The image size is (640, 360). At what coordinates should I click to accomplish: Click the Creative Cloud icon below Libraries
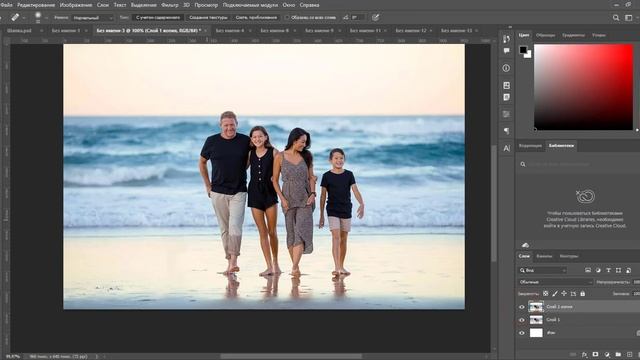[586, 196]
